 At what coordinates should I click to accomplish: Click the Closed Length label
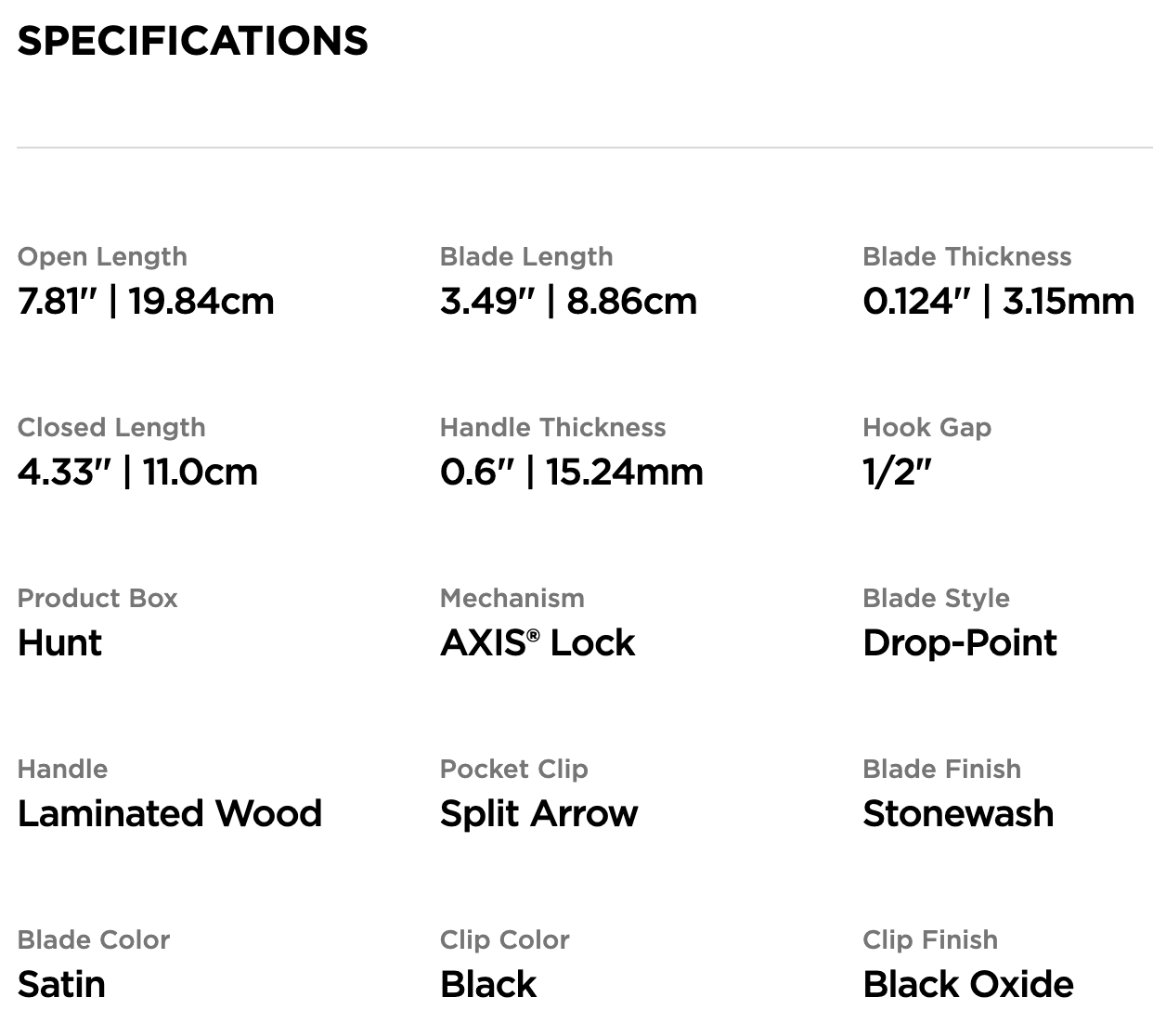point(111,428)
